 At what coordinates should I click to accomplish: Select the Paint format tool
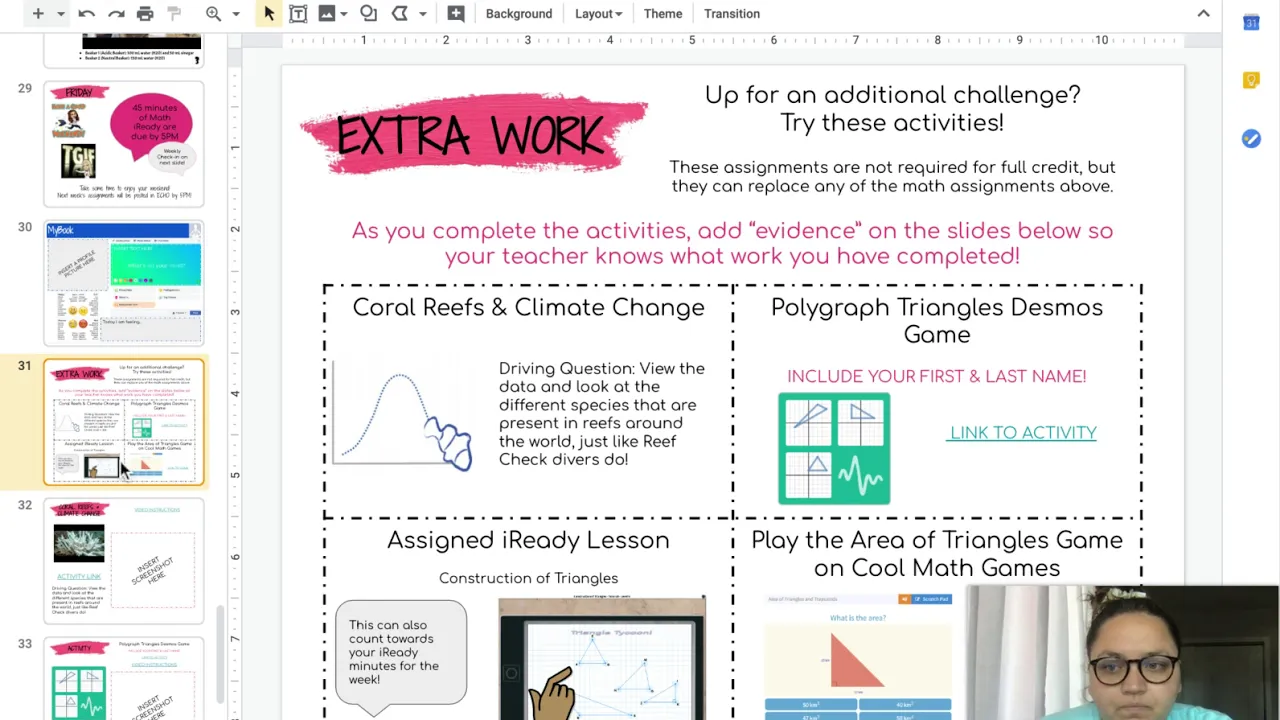(x=174, y=14)
